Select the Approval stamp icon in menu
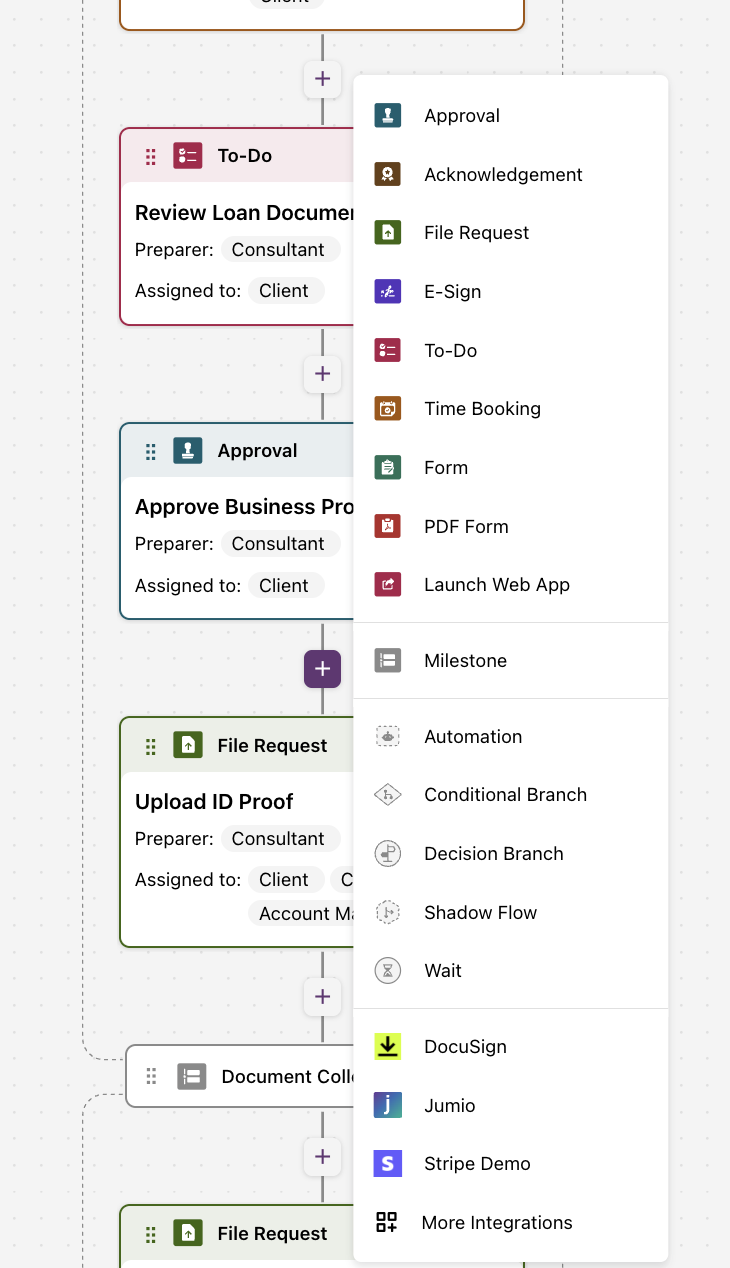This screenshot has width=730, height=1268. [x=388, y=115]
